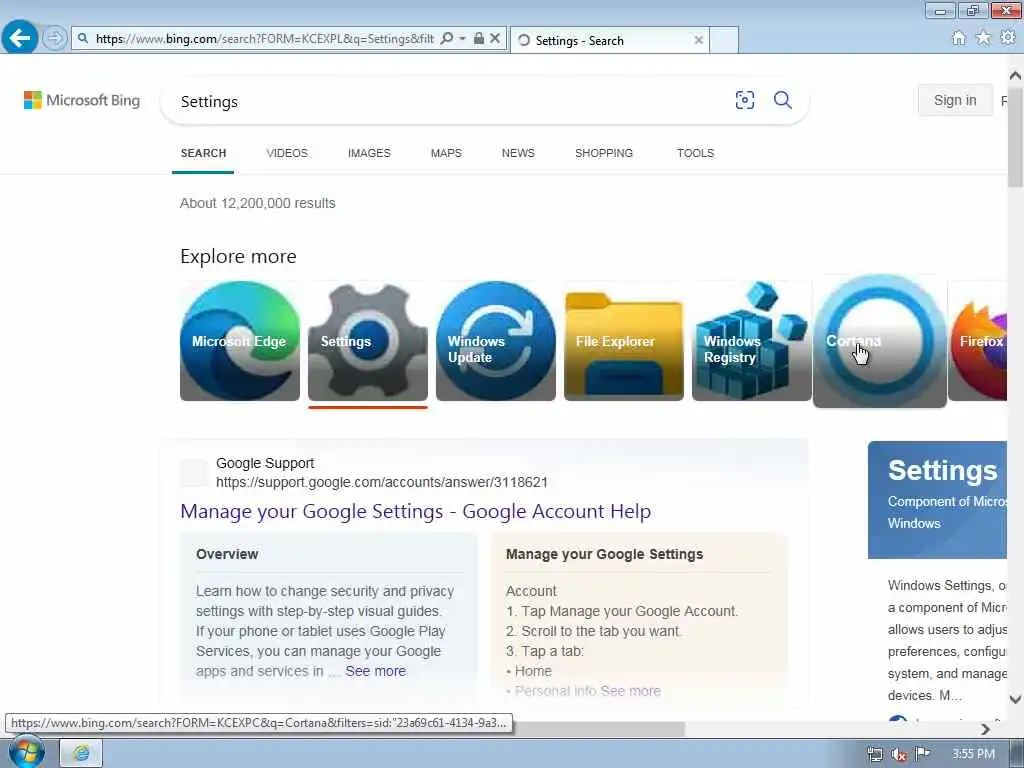Open the Settings gear explore tile

[368, 341]
